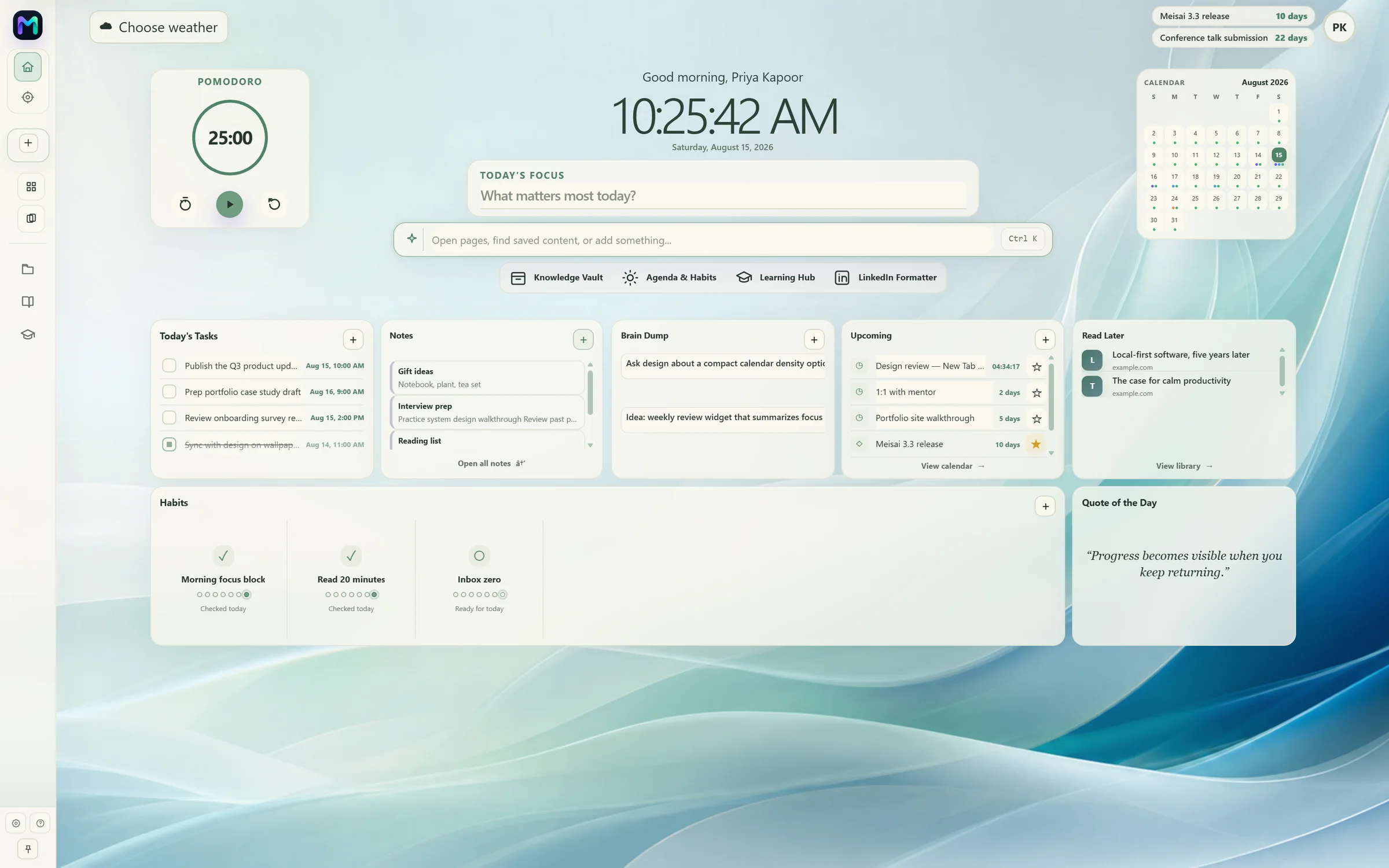Open the Gift ideas note
1389x868 pixels.
(487, 377)
